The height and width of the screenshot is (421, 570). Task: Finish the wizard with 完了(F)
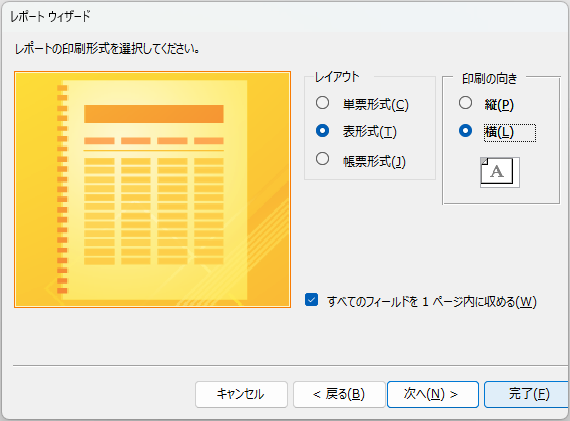(x=527, y=394)
